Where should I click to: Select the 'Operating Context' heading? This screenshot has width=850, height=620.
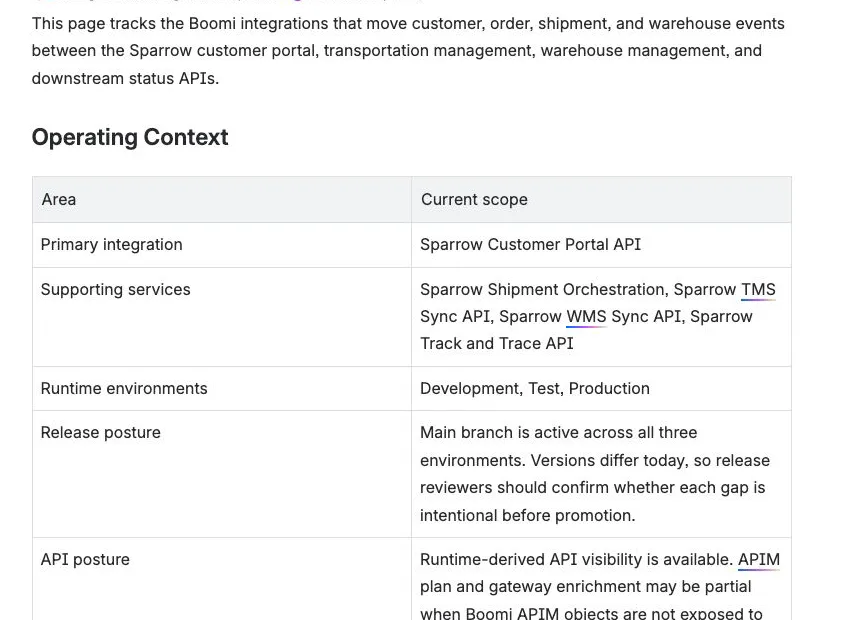tap(130, 137)
